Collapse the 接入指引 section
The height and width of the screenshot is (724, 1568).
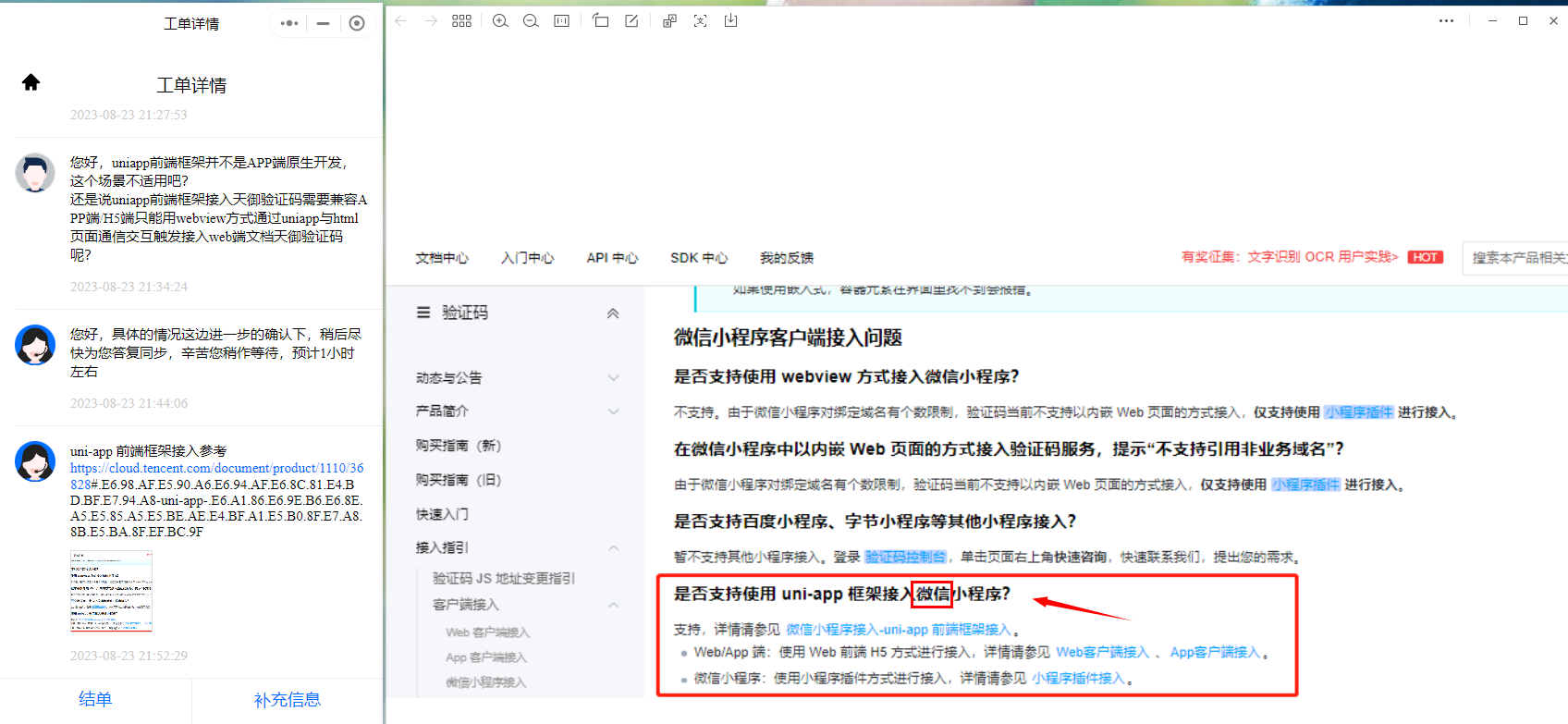pyautogui.click(x=613, y=547)
